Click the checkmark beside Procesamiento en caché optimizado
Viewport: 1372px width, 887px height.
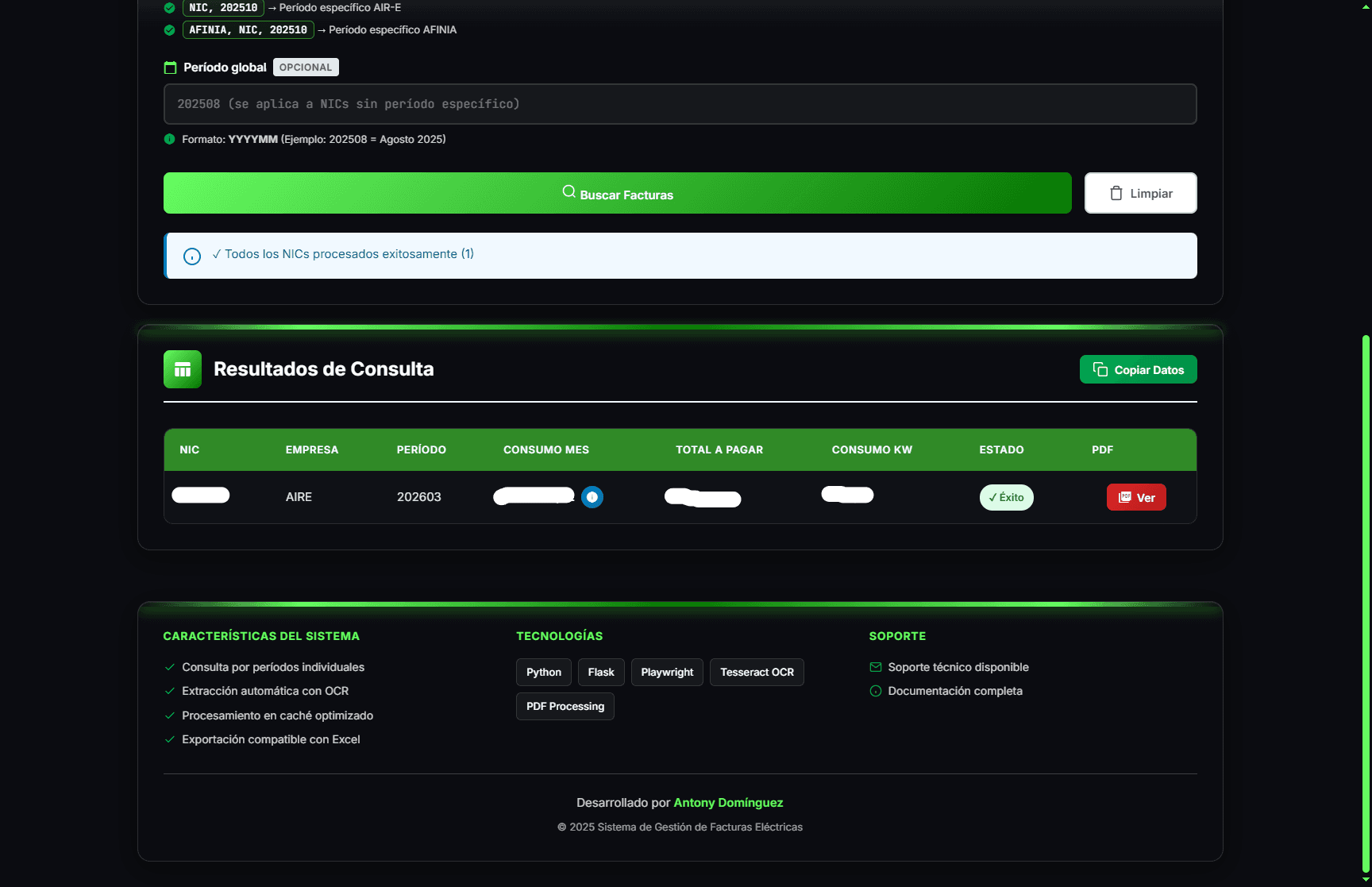coord(169,715)
